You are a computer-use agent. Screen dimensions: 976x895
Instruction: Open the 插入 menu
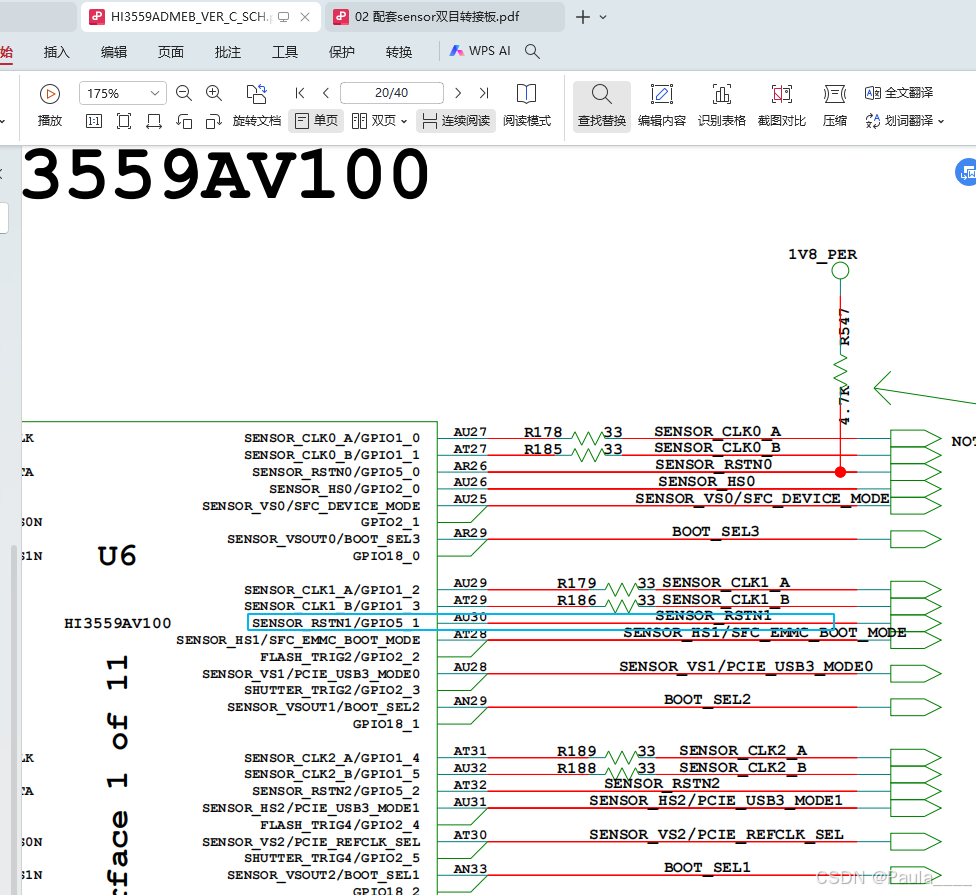[x=57, y=52]
